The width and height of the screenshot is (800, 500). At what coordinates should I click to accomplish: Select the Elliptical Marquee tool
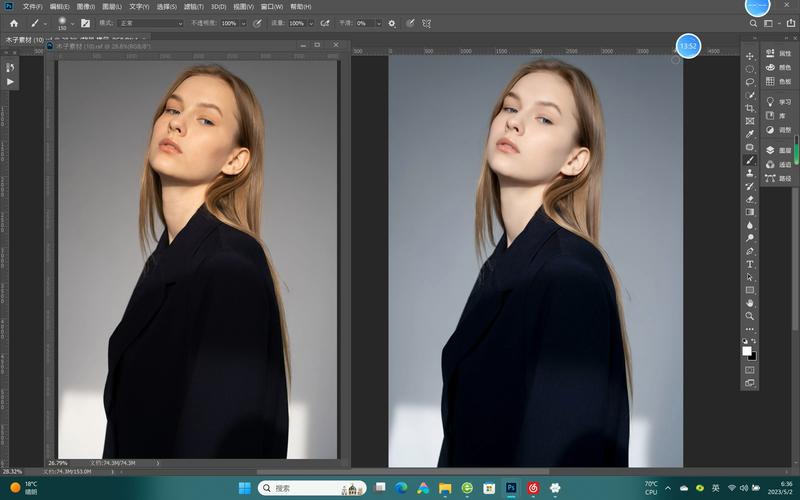tap(749, 69)
